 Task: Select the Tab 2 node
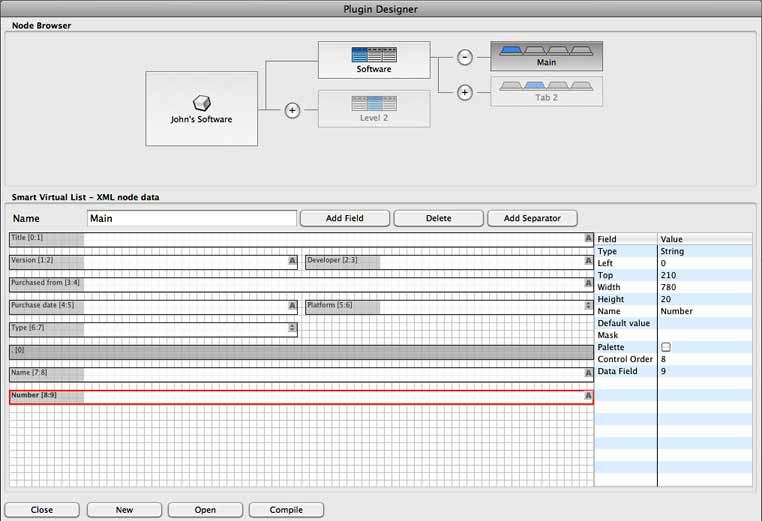tap(546, 91)
